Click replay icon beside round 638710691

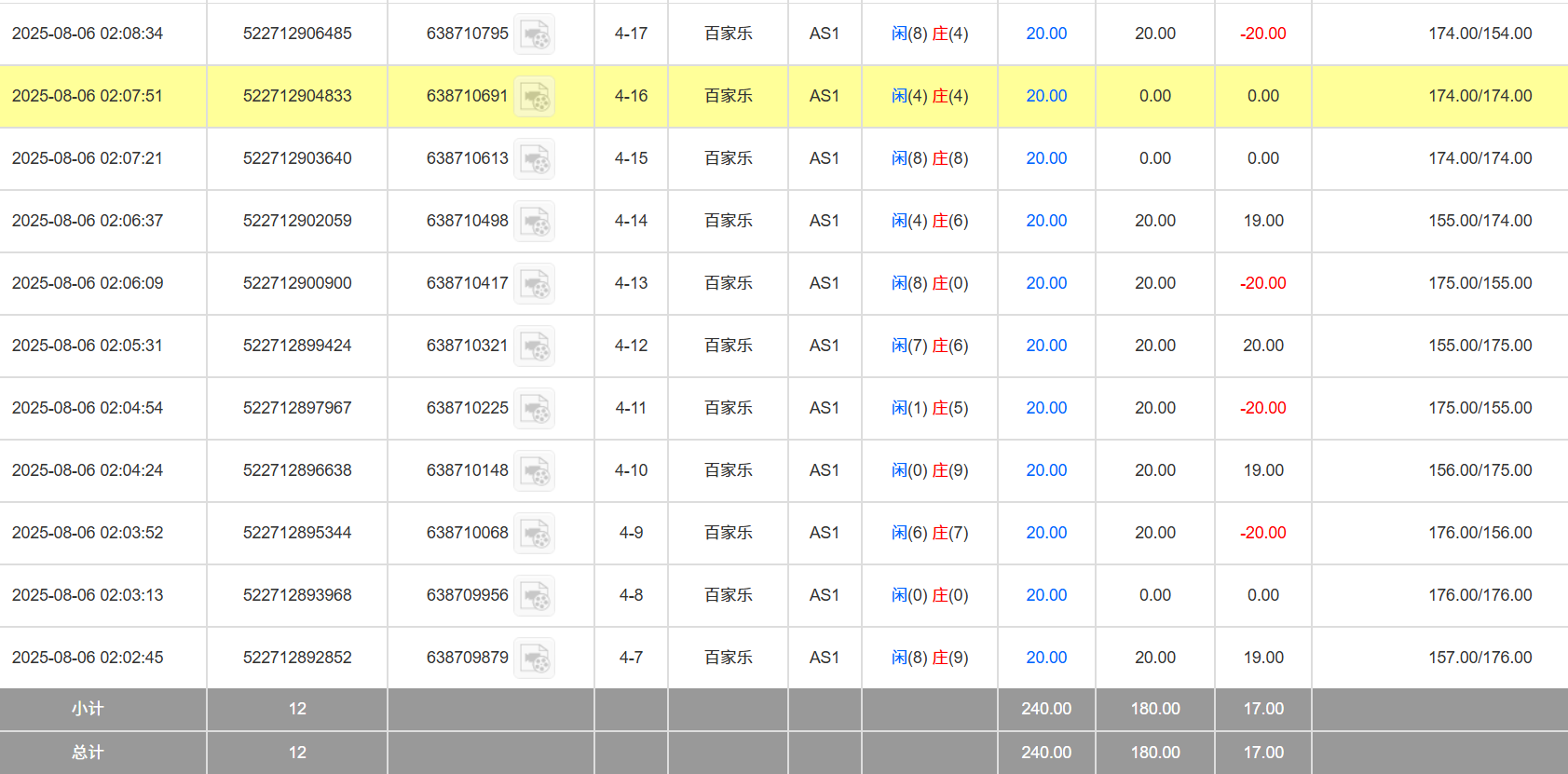(x=535, y=97)
